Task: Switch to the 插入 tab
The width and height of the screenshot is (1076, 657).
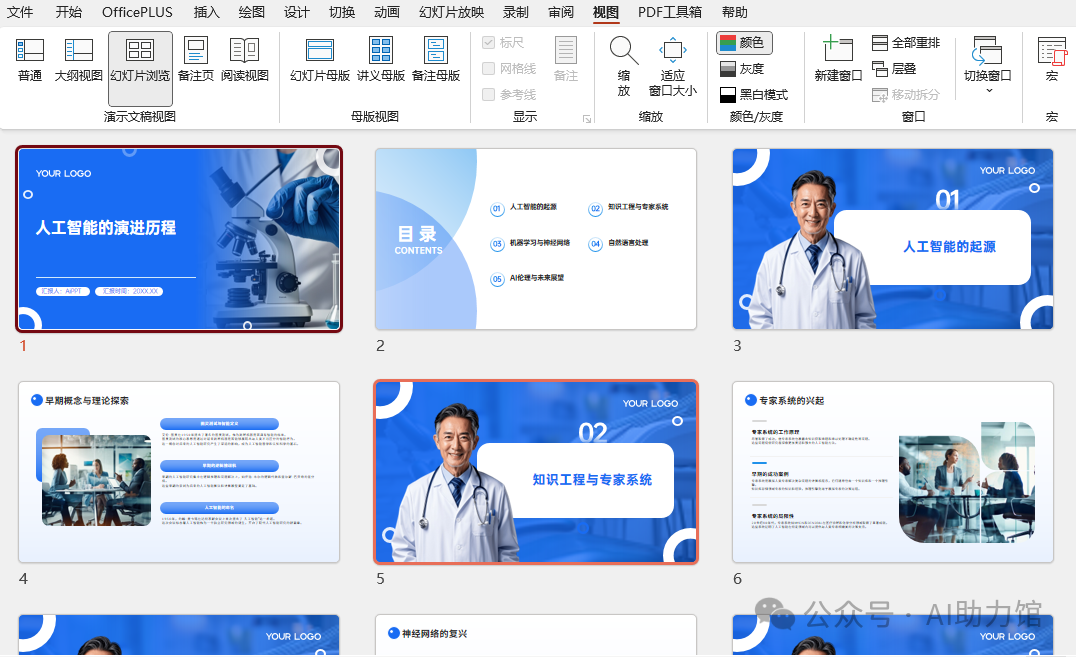Action: (x=206, y=12)
